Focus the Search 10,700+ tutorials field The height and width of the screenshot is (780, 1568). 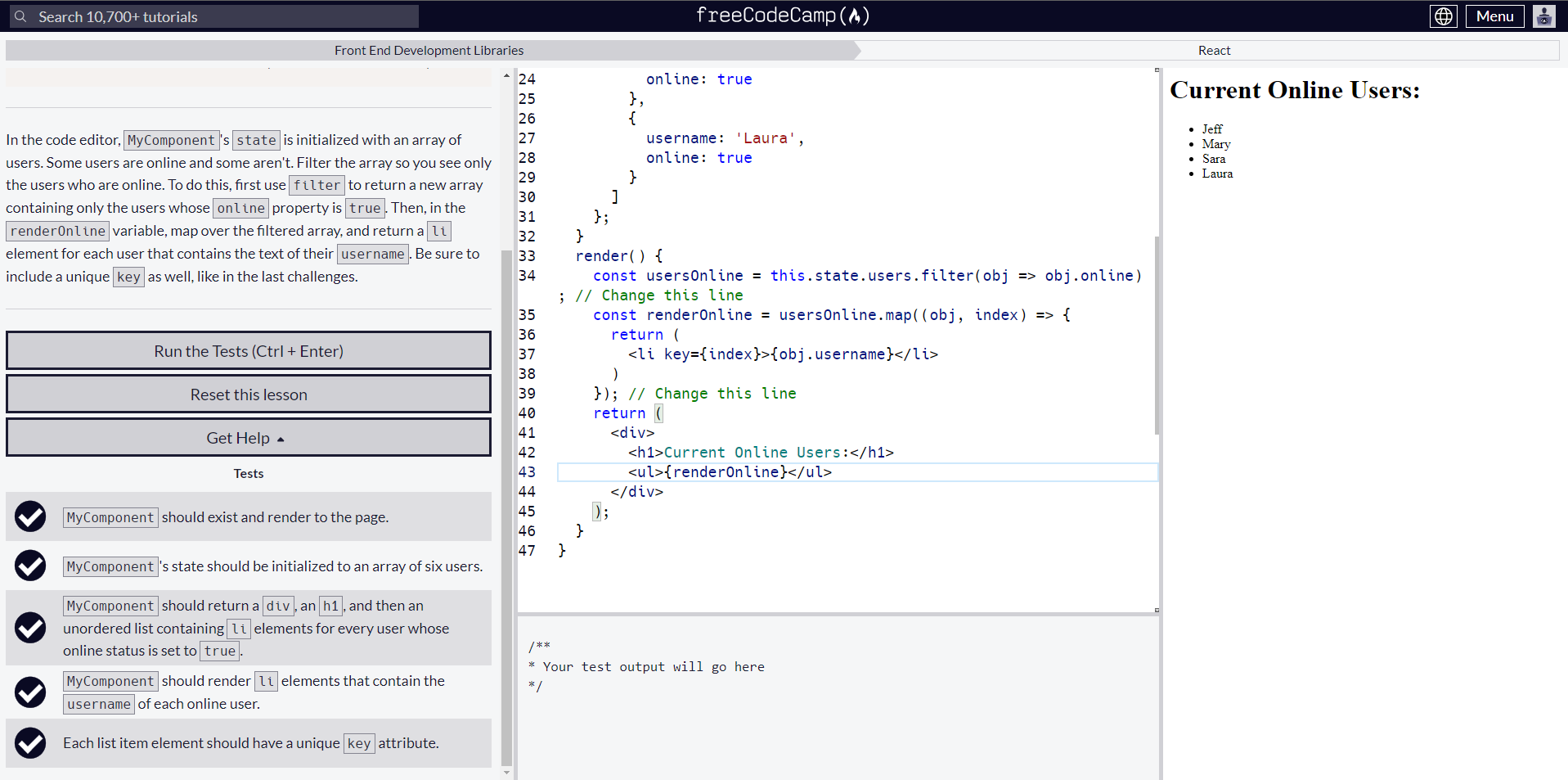tap(221, 16)
